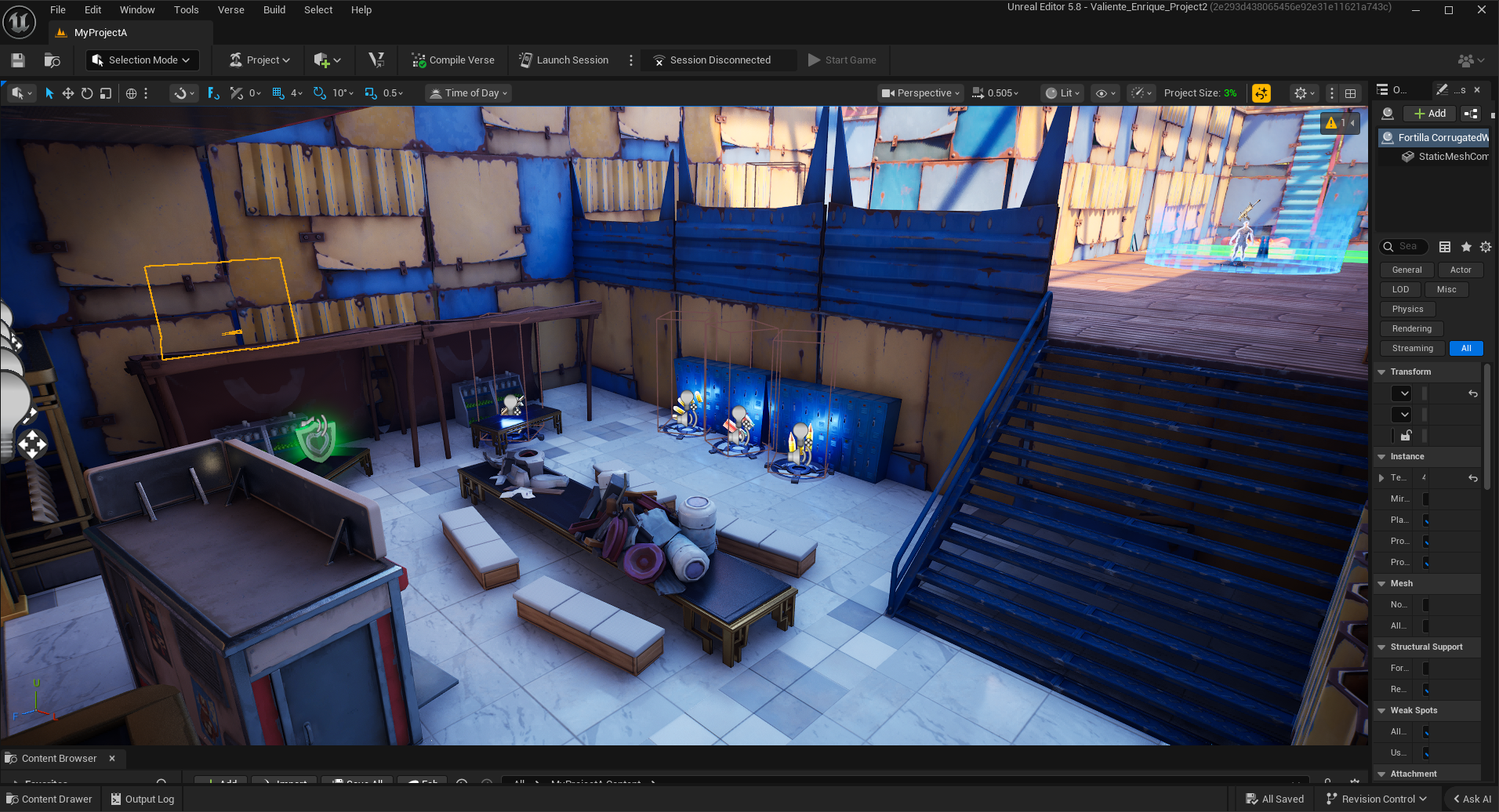Screen dimensions: 1499x812
Task: Toggle the world coordinate system globe icon
Action: click(x=131, y=93)
